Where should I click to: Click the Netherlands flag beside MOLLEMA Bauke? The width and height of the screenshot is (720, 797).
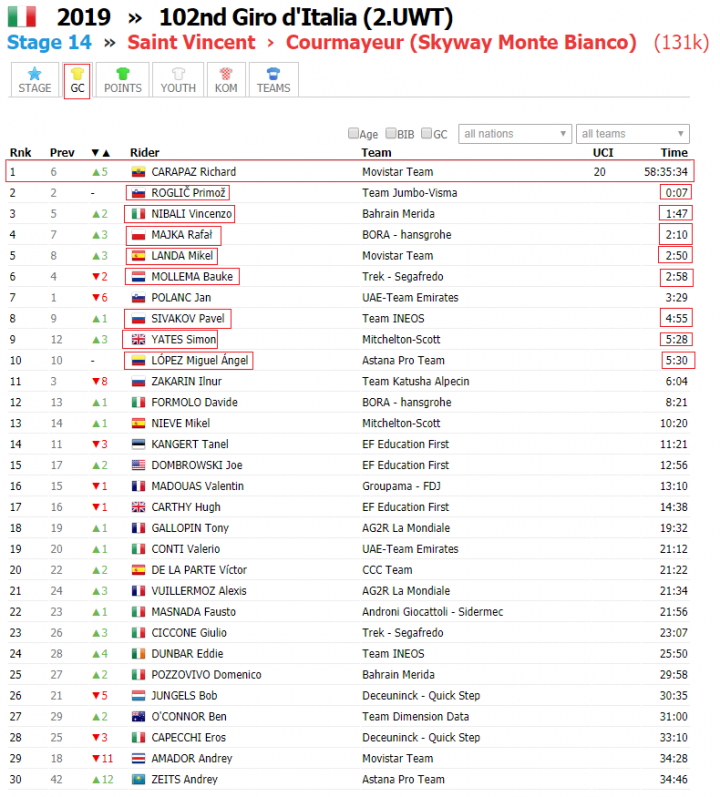[138, 277]
